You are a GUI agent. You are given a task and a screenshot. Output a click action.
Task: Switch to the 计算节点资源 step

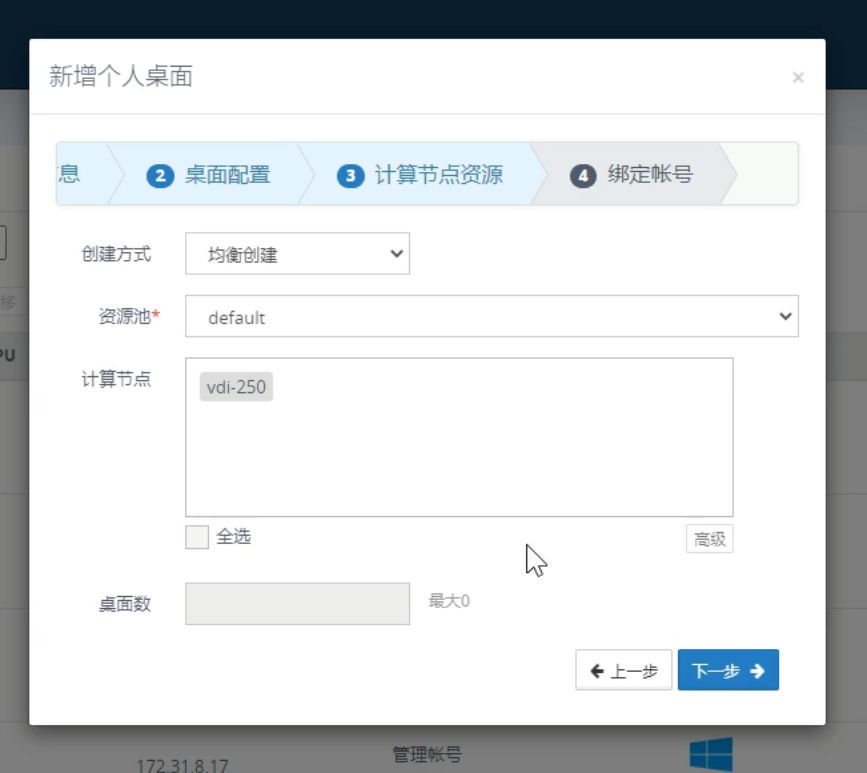click(x=438, y=175)
